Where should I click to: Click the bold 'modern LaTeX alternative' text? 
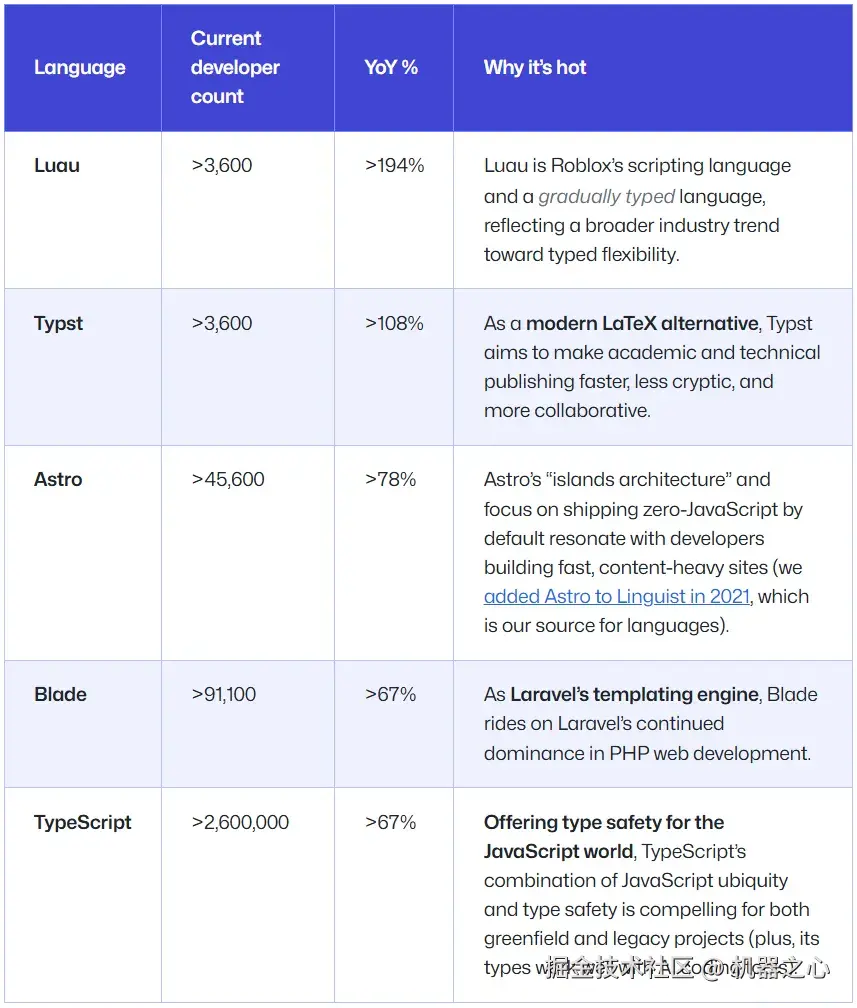click(x=642, y=324)
